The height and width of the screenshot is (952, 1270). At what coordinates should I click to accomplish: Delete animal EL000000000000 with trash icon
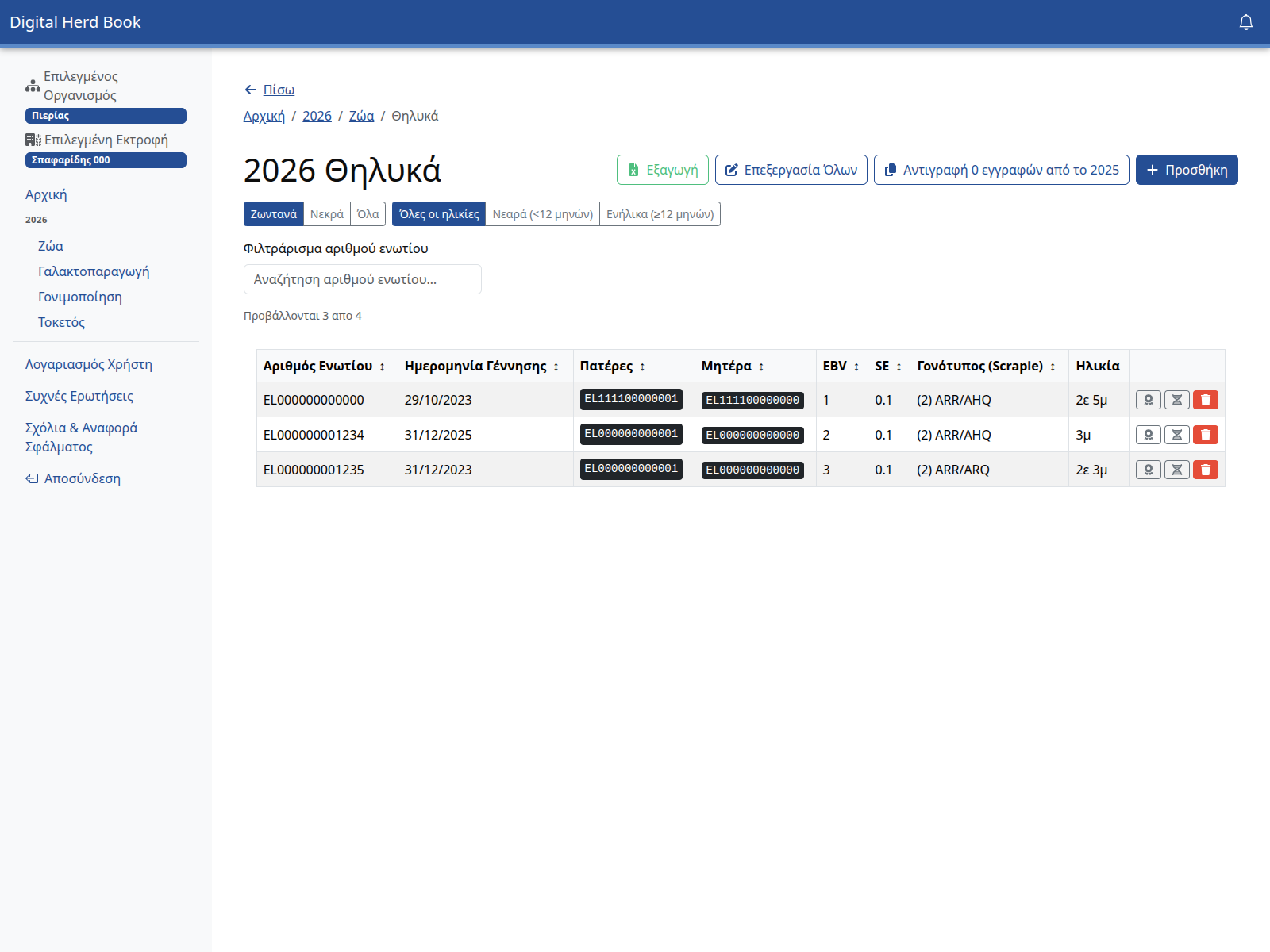click(1205, 400)
